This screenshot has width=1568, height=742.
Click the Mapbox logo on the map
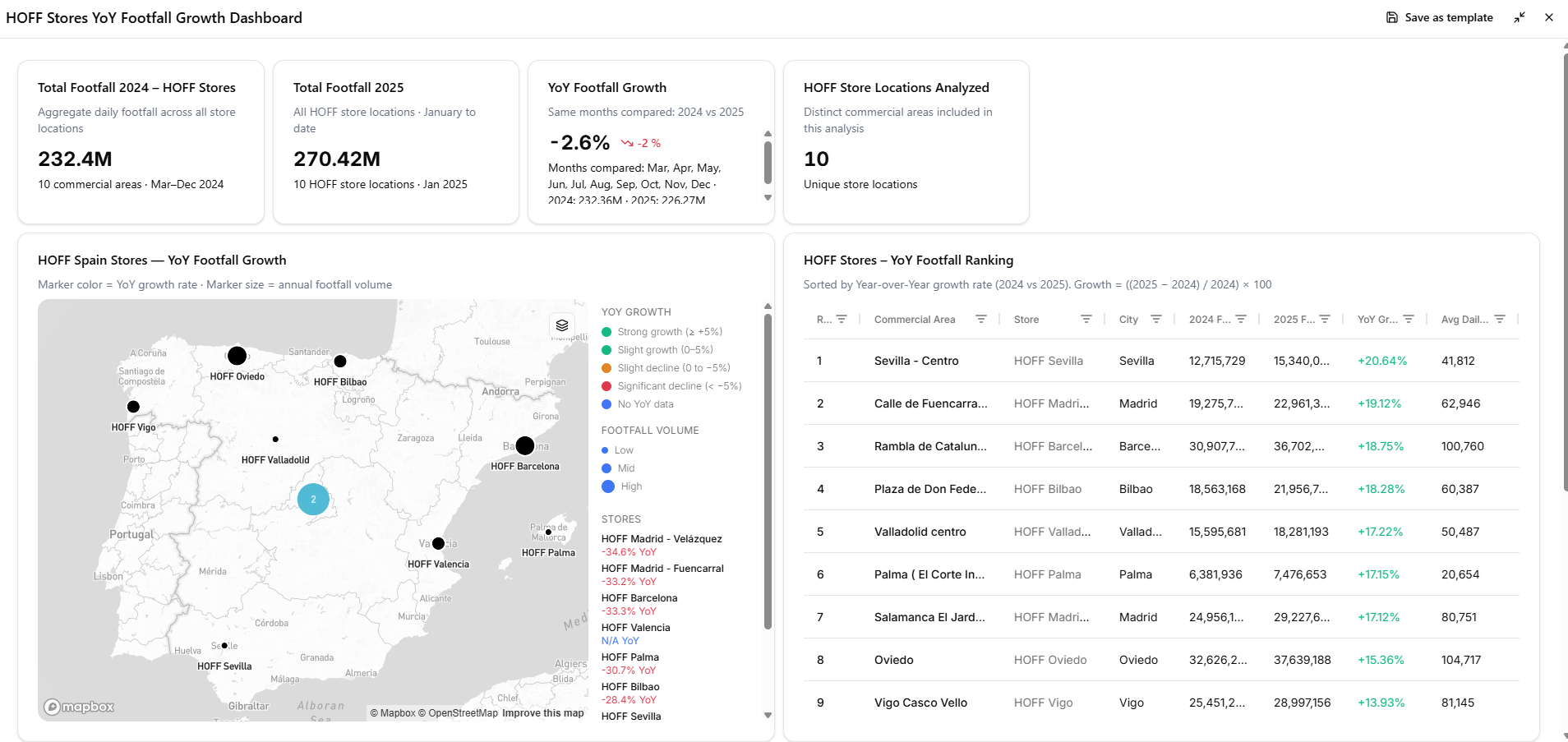click(79, 705)
